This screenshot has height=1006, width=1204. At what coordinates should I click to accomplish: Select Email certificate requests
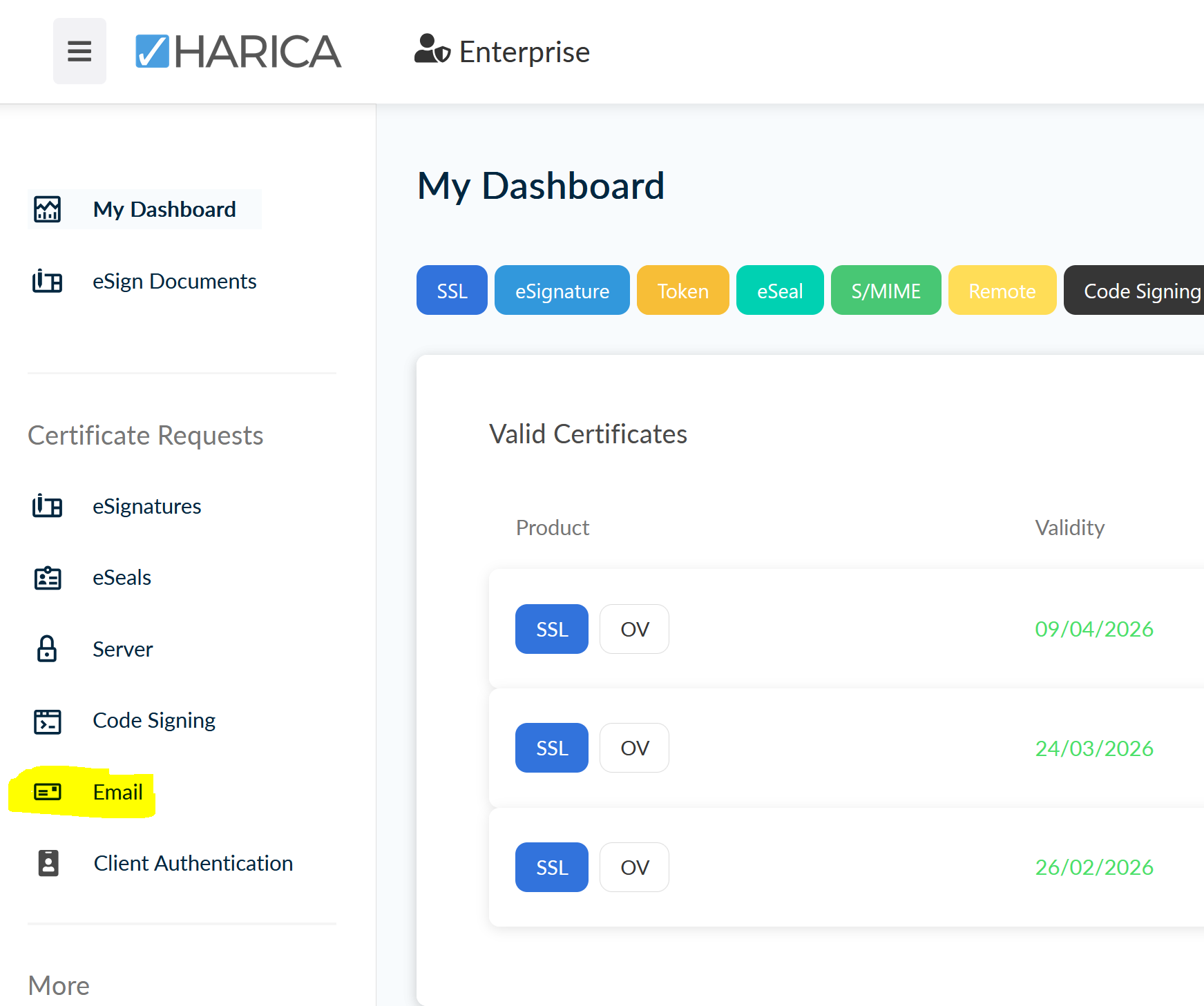118,792
